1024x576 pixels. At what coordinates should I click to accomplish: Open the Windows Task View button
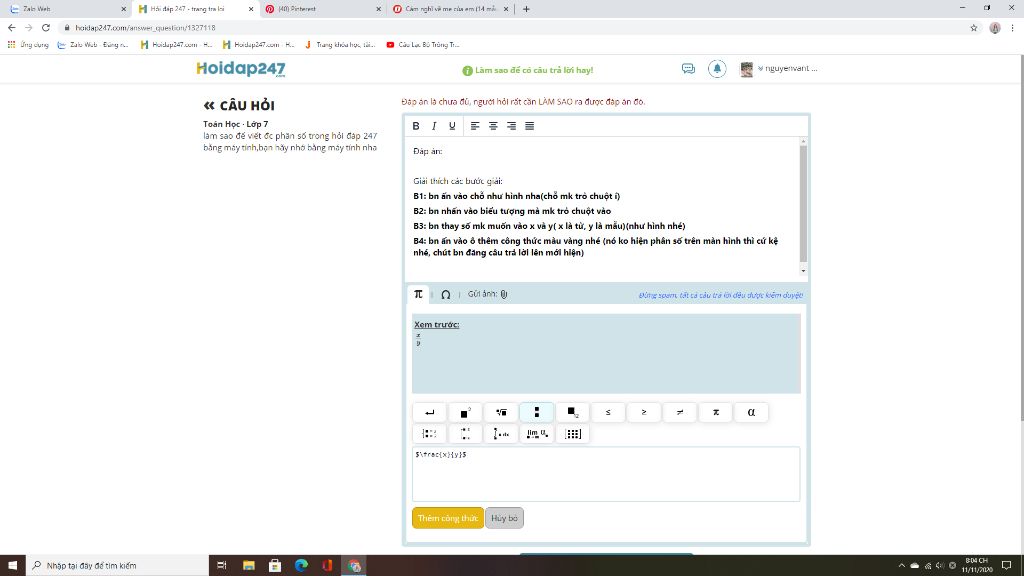click(x=222, y=566)
